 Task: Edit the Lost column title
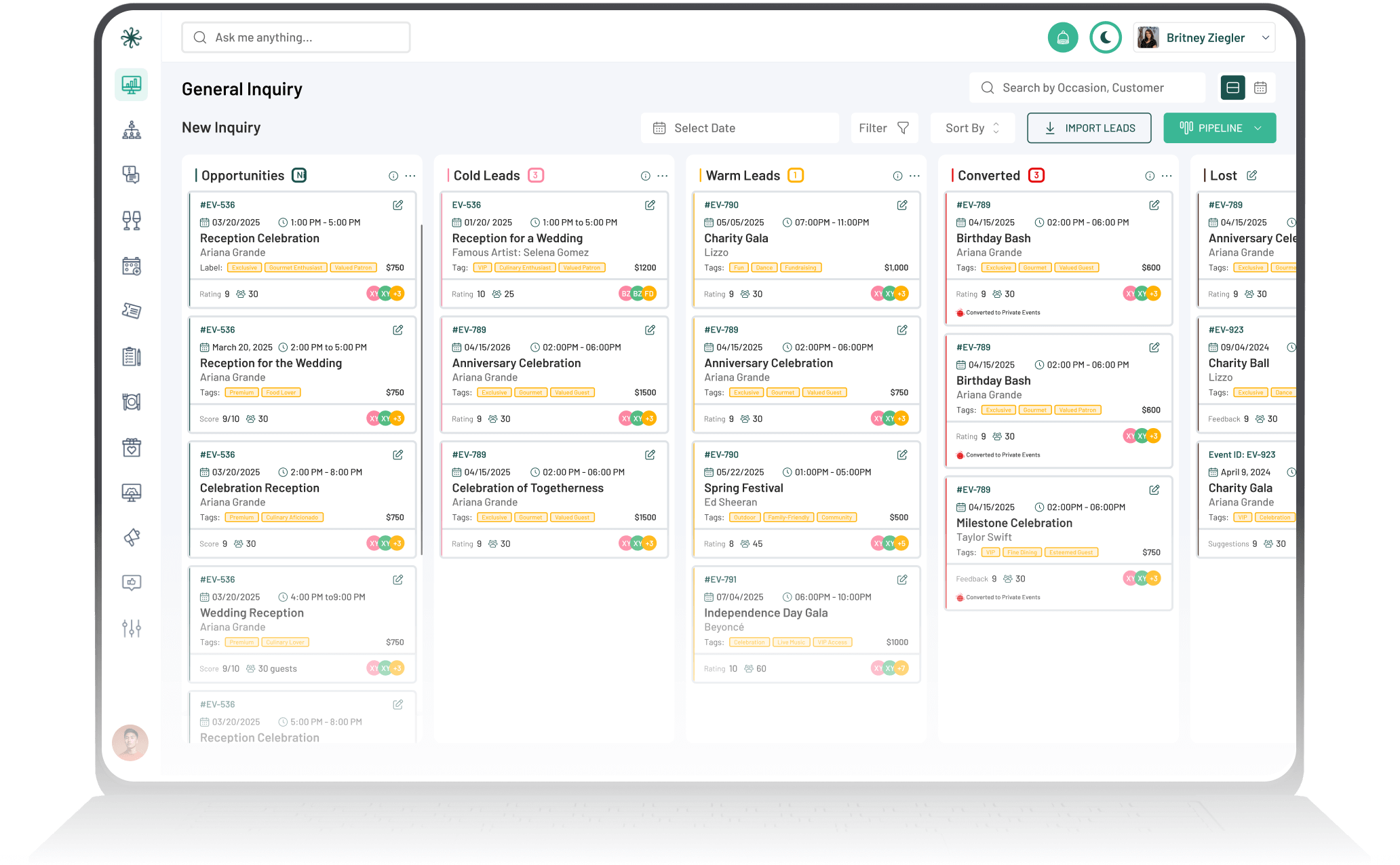(x=1251, y=176)
